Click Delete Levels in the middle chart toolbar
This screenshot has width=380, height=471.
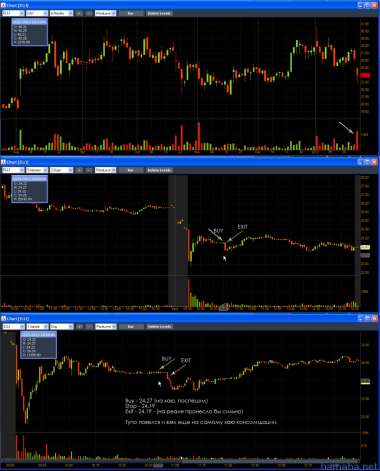pyautogui.click(x=159, y=170)
